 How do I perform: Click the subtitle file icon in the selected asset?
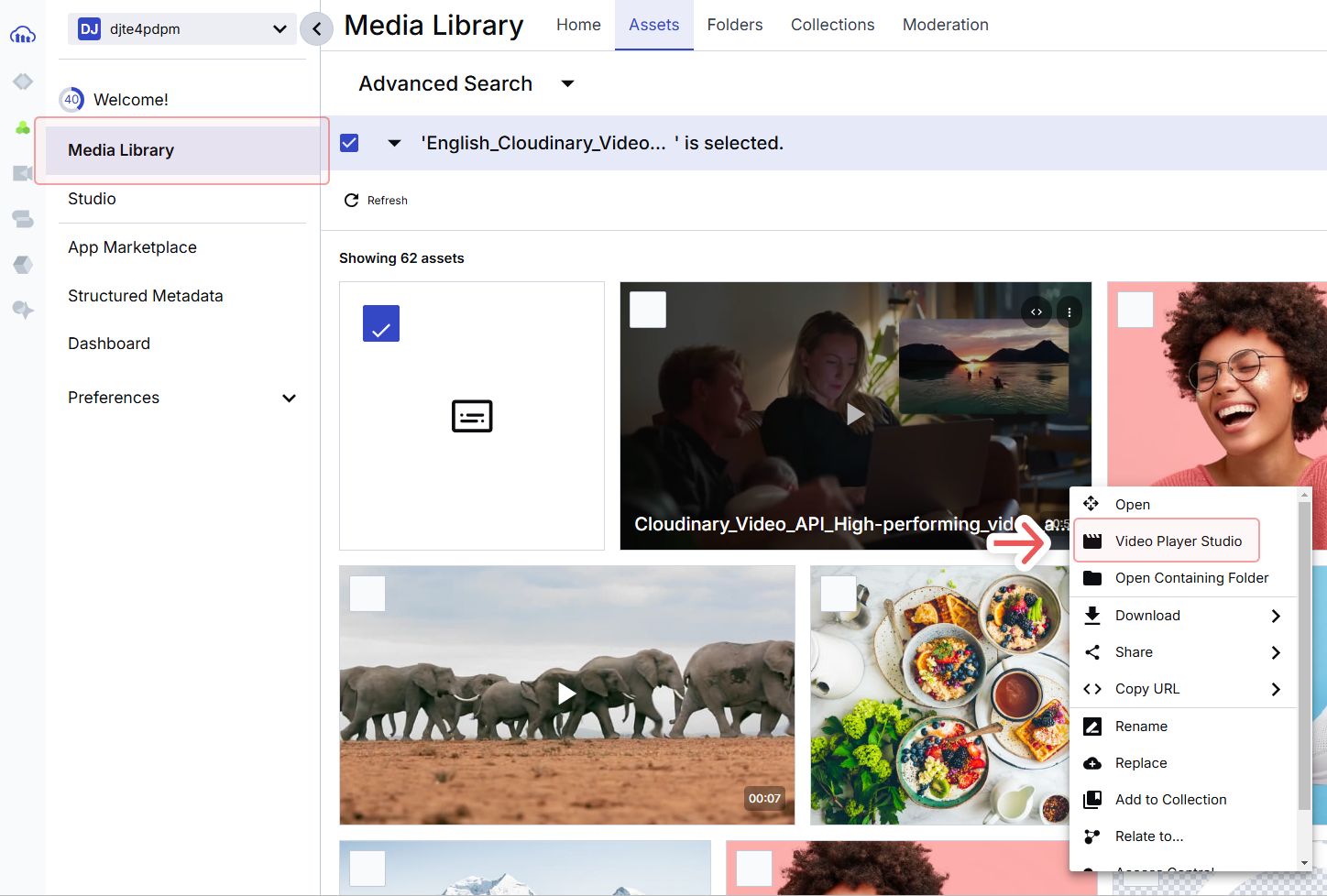(472, 416)
